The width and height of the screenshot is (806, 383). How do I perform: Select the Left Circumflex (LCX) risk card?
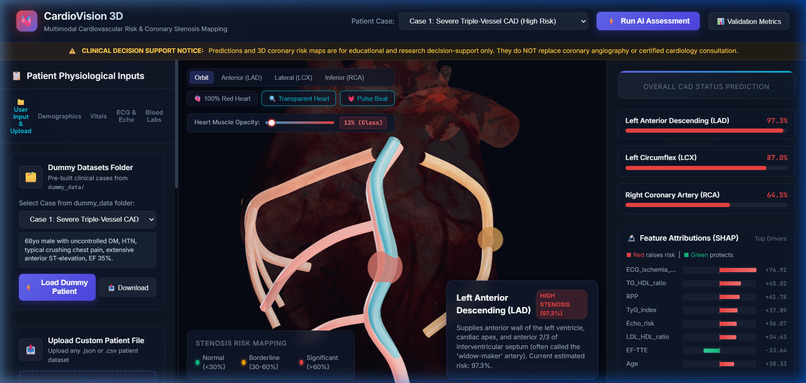tap(706, 162)
